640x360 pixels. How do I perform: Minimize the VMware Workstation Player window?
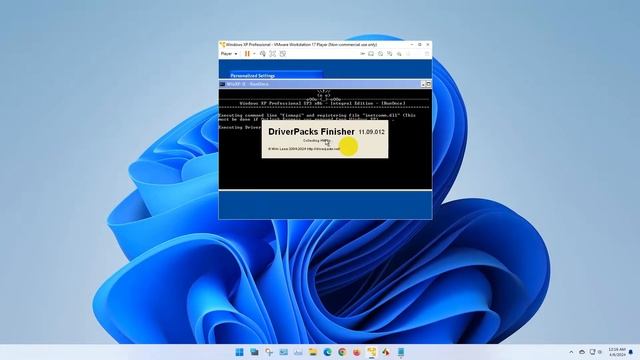412,44
